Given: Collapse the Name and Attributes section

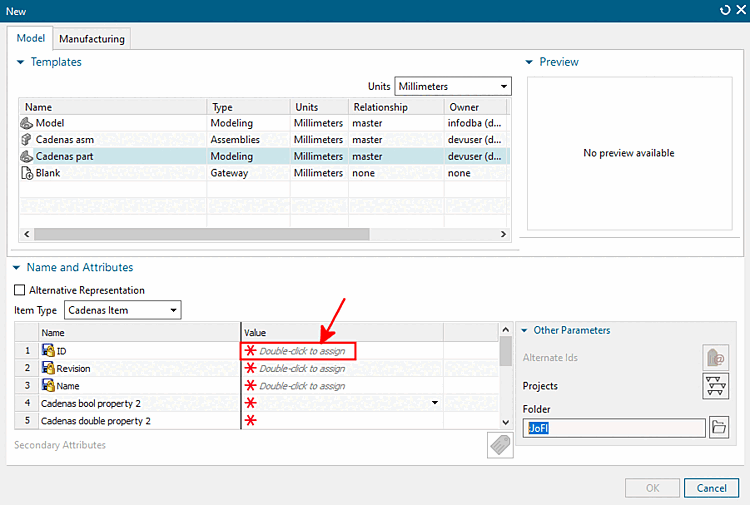Looking at the screenshot, I should click(x=16, y=268).
